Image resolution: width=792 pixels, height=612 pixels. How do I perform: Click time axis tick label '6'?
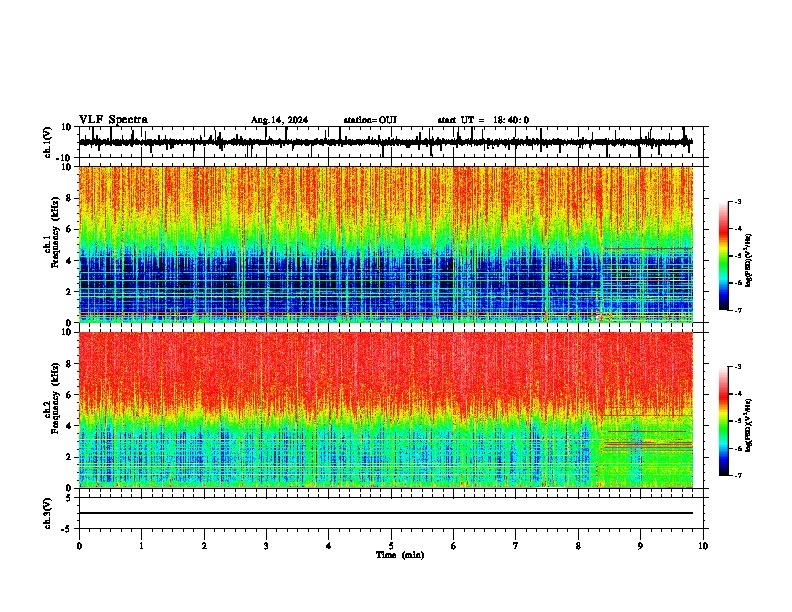(x=454, y=546)
